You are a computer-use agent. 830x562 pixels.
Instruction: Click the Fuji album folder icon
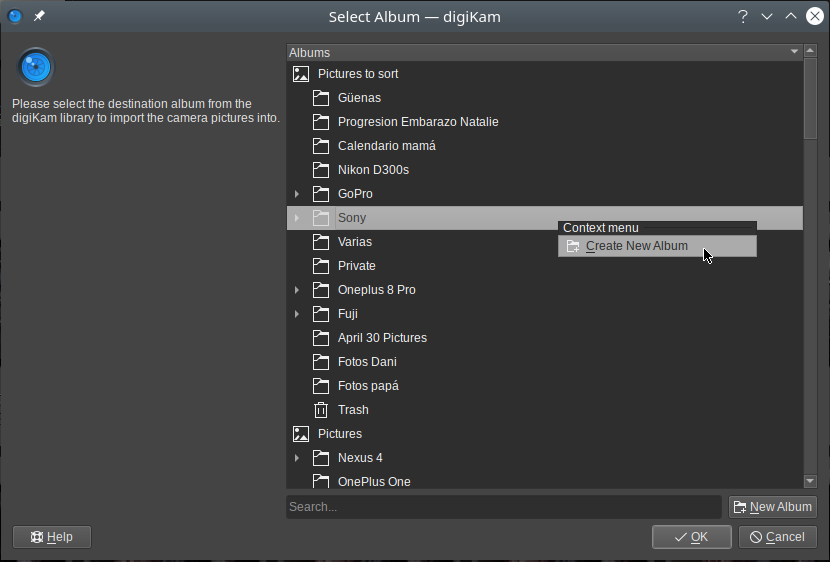pyautogui.click(x=321, y=314)
